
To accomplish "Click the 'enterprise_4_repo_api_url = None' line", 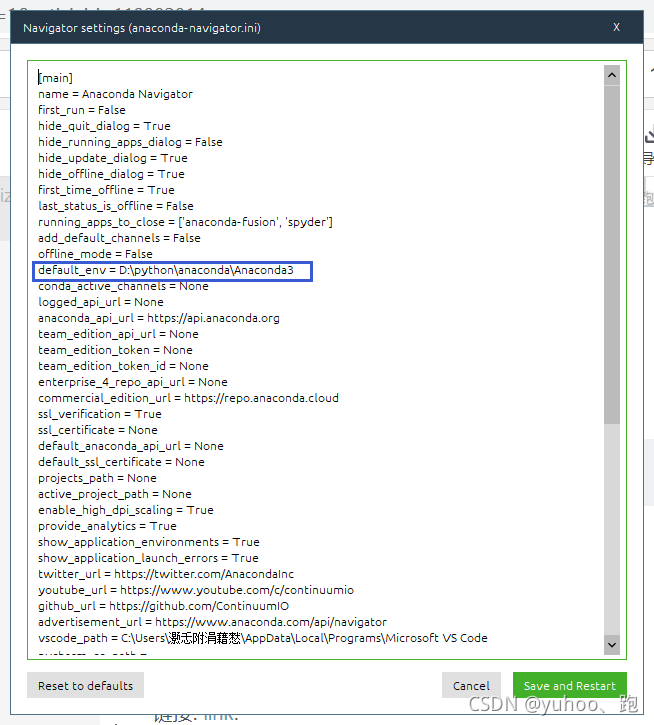I will (133, 382).
